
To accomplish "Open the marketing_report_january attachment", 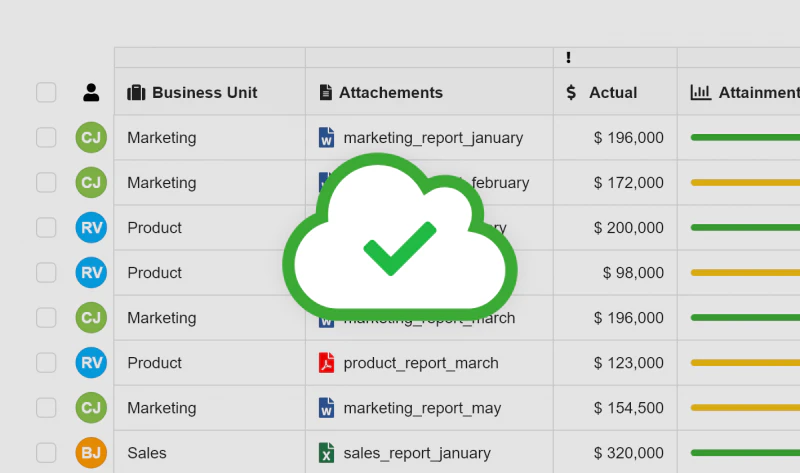I will click(433, 138).
